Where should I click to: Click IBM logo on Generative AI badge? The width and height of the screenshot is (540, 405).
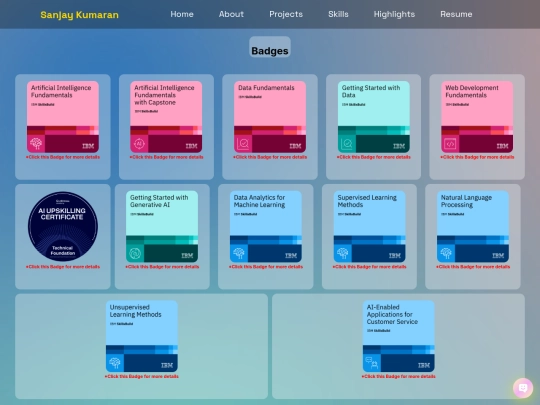tap(187, 256)
